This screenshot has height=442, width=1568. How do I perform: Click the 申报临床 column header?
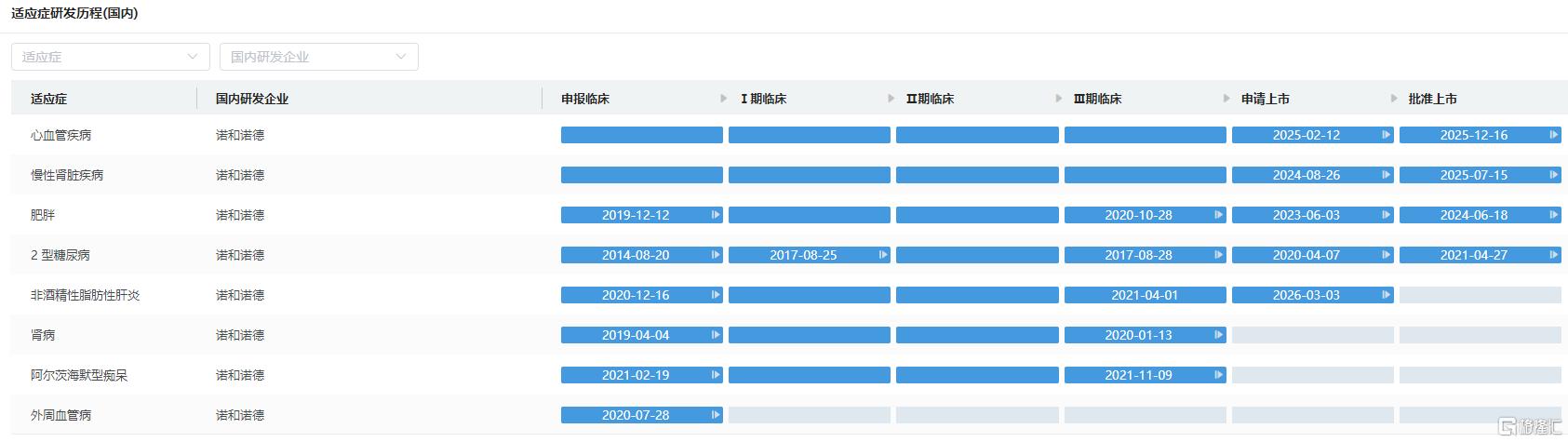[x=585, y=99]
